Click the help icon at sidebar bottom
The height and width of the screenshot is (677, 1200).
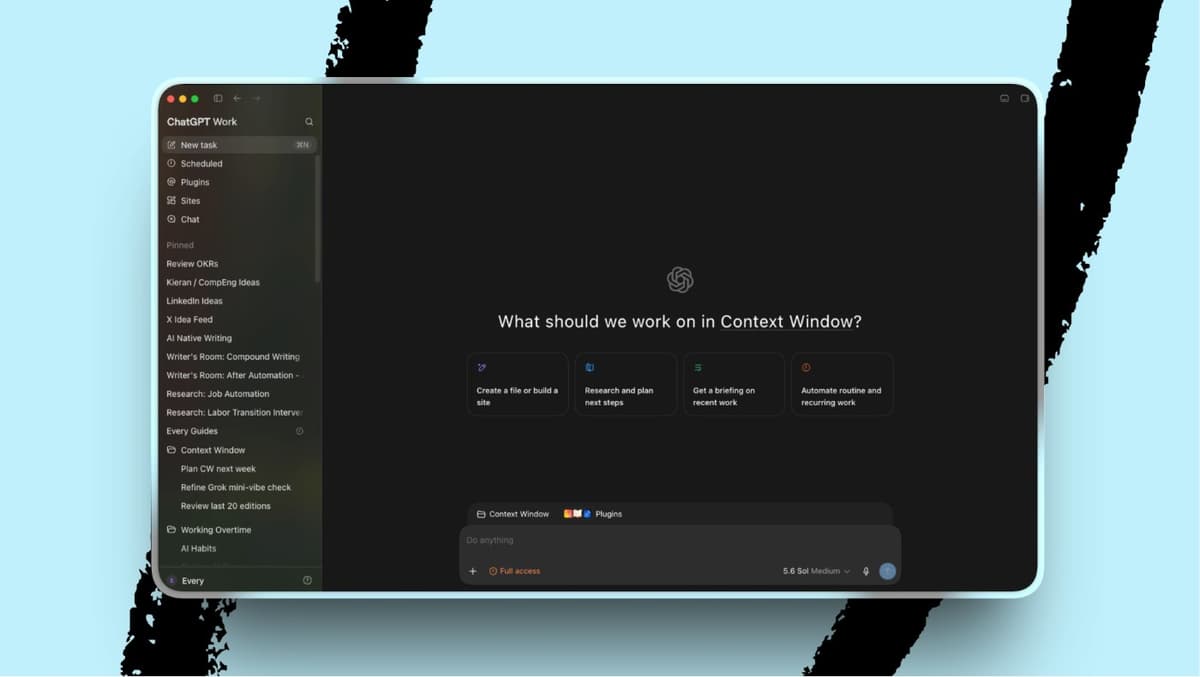[x=307, y=580]
